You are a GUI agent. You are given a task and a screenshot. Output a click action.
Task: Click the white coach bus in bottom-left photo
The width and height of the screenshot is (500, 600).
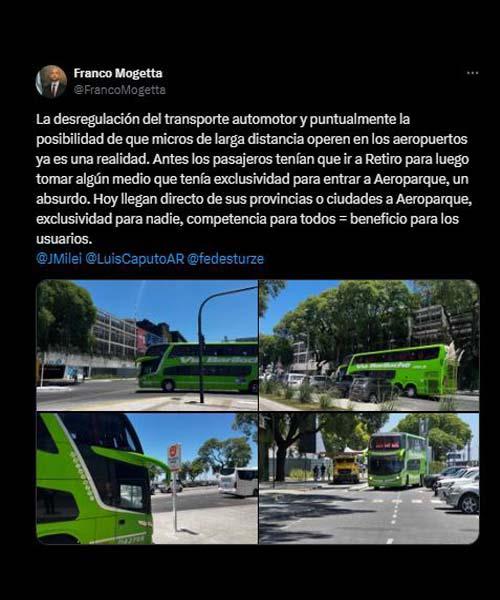click(x=238, y=482)
